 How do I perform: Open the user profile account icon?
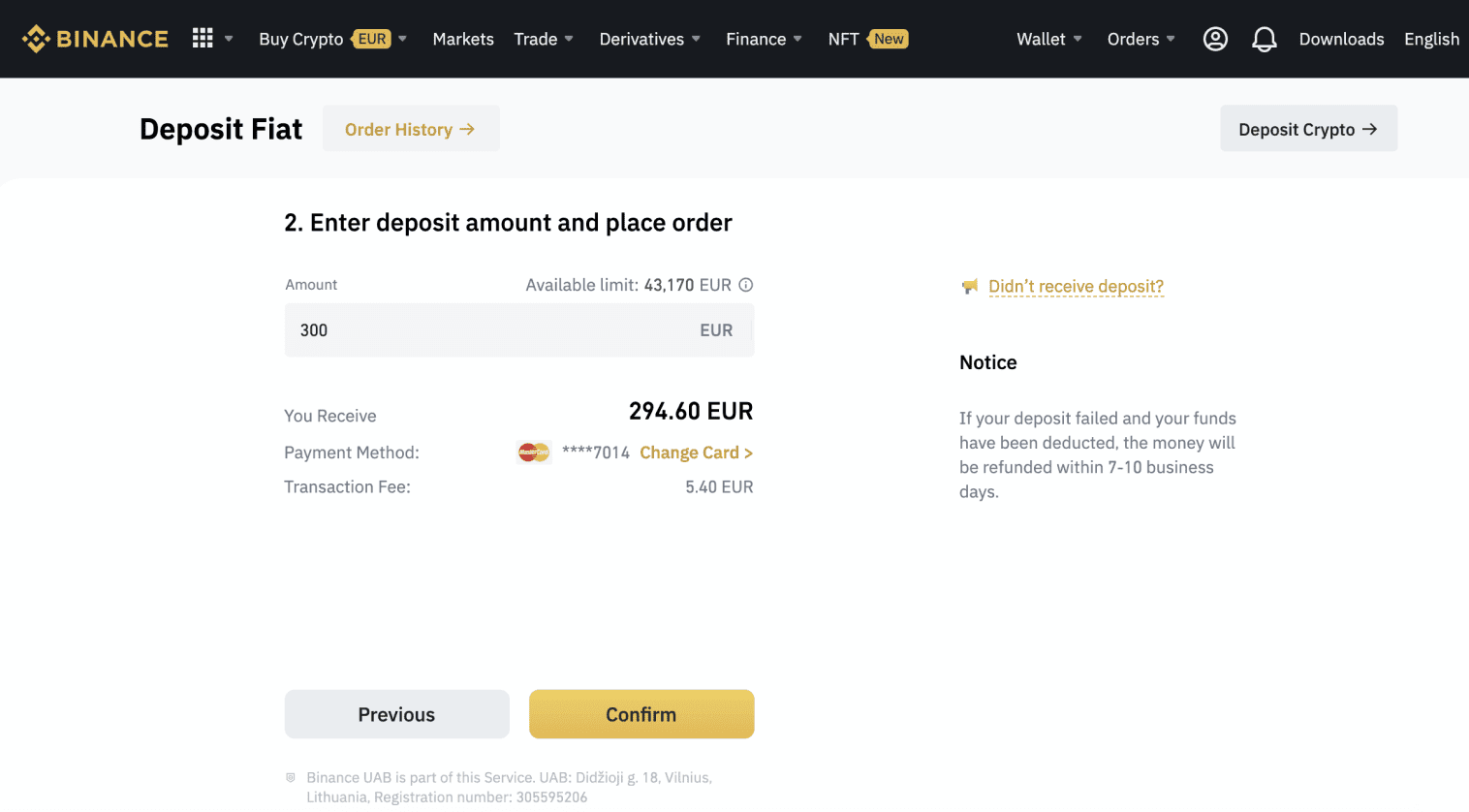coord(1215,39)
